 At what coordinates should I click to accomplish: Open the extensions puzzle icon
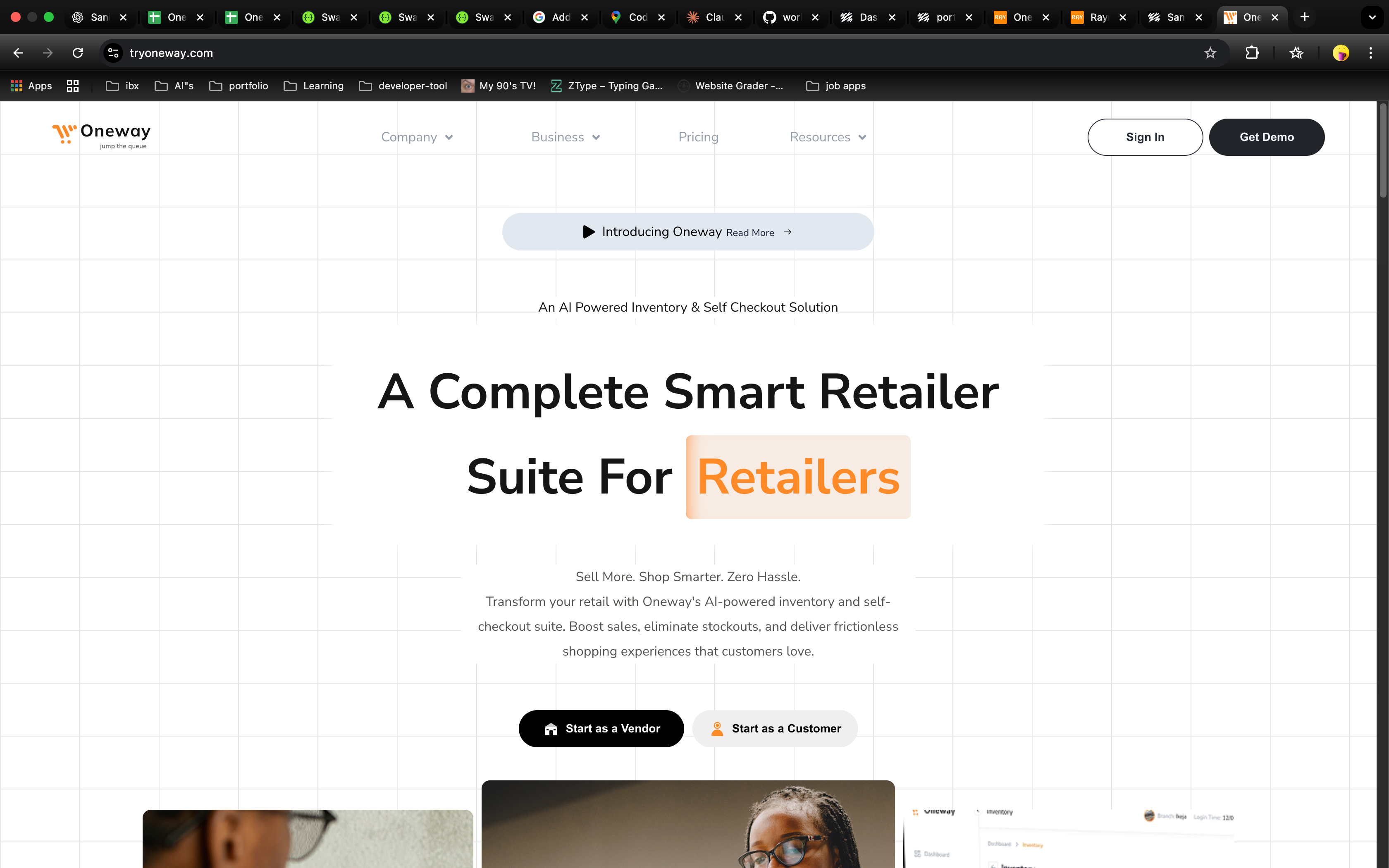pyautogui.click(x=1252, y=53)
